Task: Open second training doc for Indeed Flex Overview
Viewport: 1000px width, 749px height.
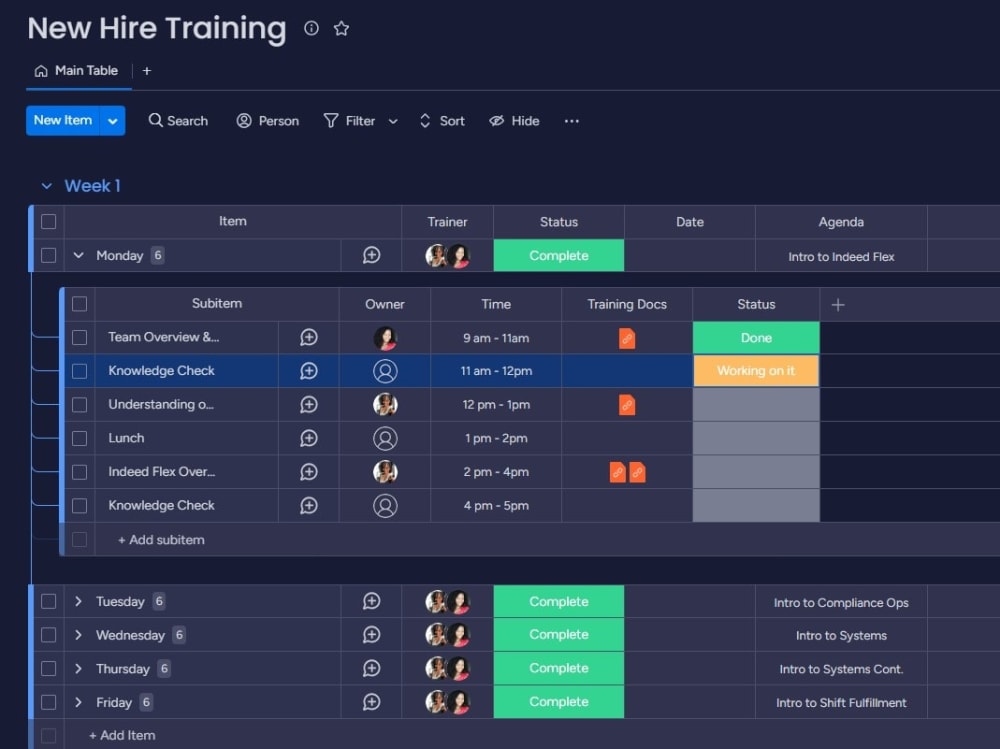Action: (x=637, y=472)
